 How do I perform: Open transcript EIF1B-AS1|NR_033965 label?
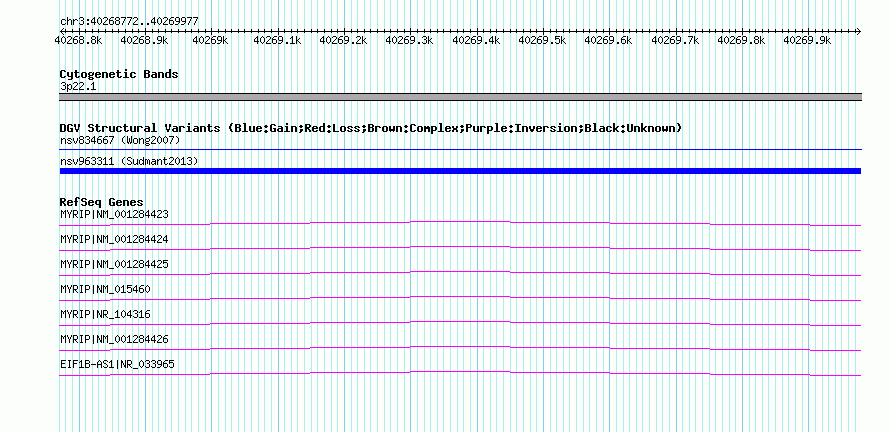(117, 364)
